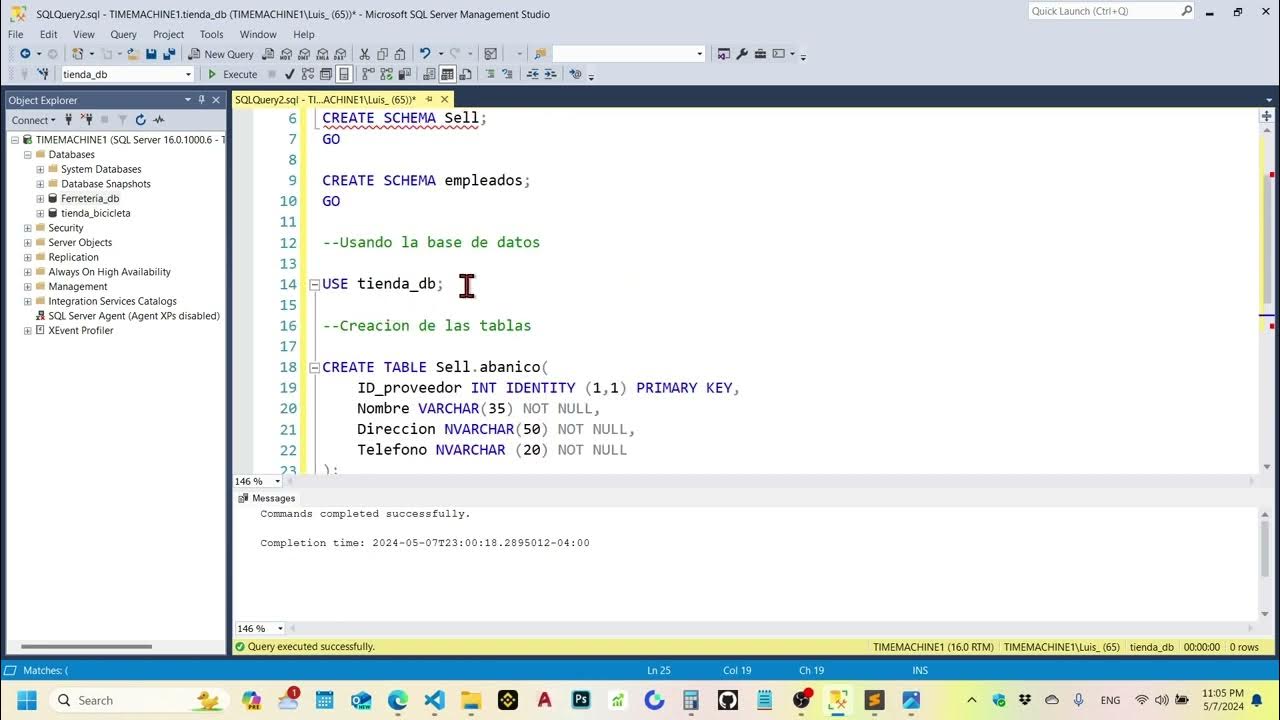Screen dimensions: 1280x720
Task: Click the Paste icon in toolbar
Action: coord(400,54)
